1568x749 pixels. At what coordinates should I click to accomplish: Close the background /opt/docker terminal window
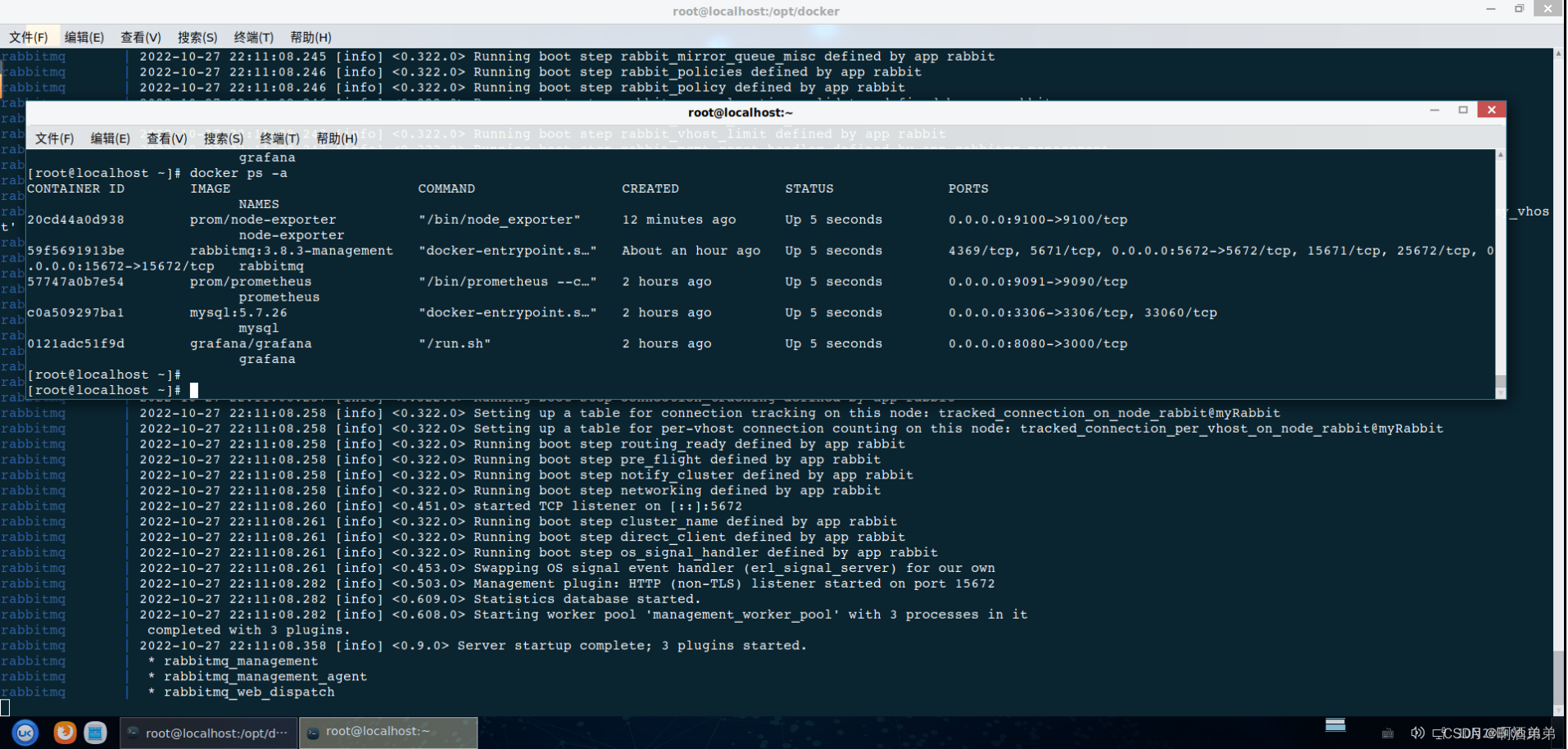point(1547,8)
